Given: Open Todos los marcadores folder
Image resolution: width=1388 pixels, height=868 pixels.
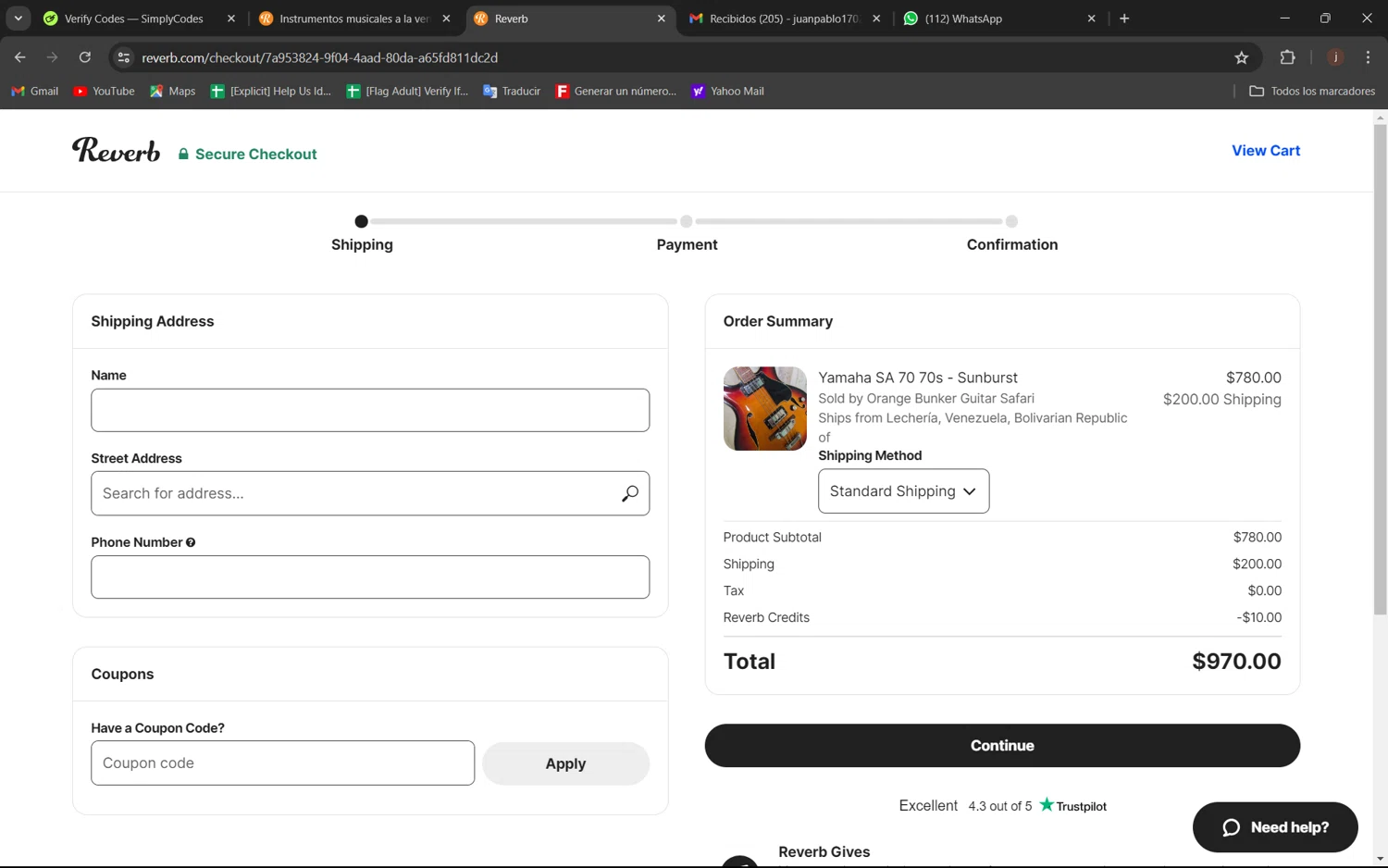Looking at the screenshot, I should [x=1312, y=91].
